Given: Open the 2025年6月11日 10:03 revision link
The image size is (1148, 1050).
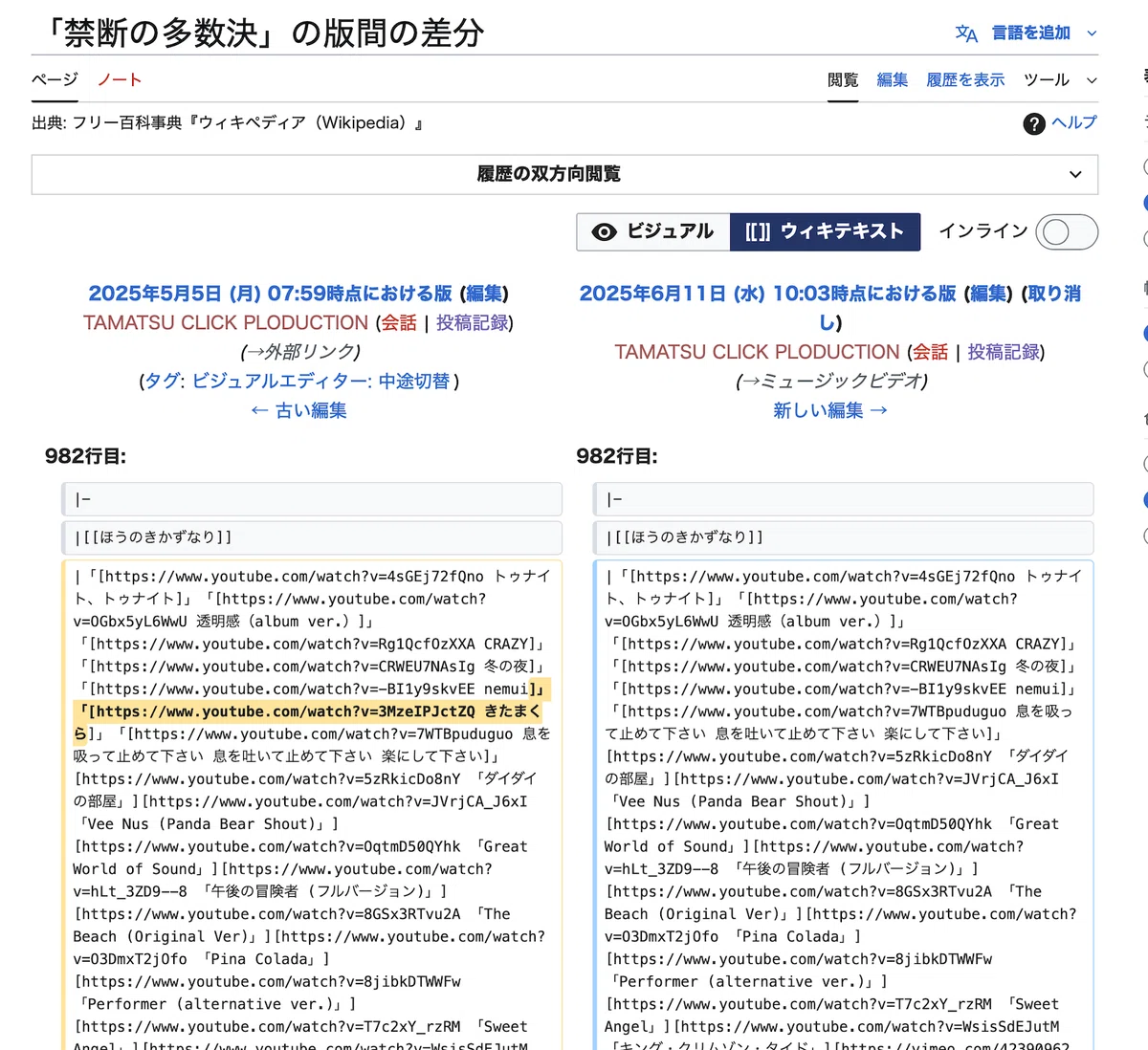Looking at the screenshot, I should (x=767, y=294).
